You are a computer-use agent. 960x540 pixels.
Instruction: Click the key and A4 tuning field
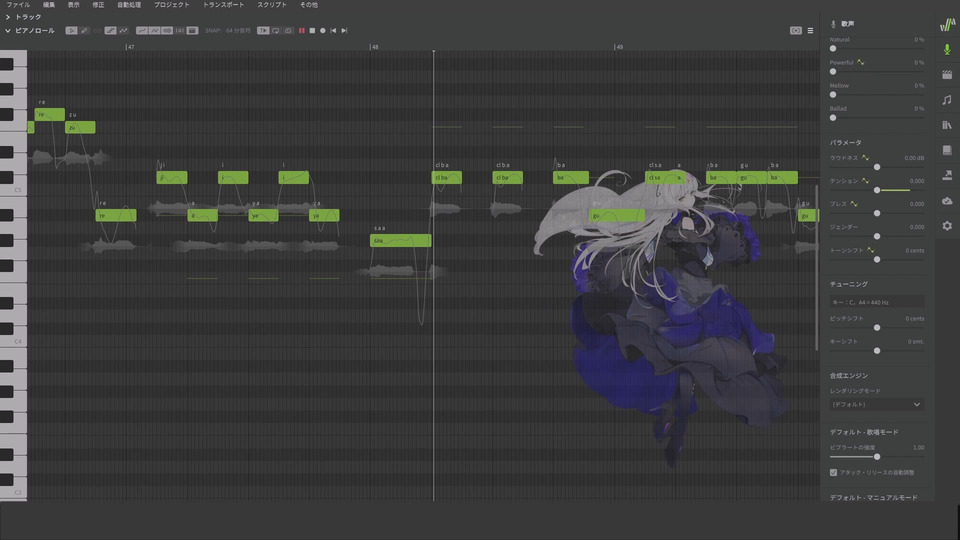(x=877, y=302)
